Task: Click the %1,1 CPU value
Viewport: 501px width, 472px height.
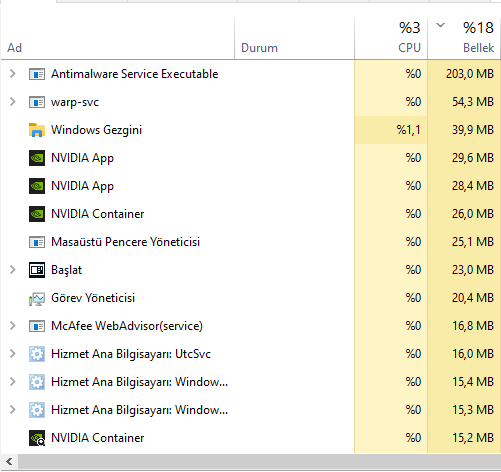Action: pyautogui.click(x=409, y=130)
